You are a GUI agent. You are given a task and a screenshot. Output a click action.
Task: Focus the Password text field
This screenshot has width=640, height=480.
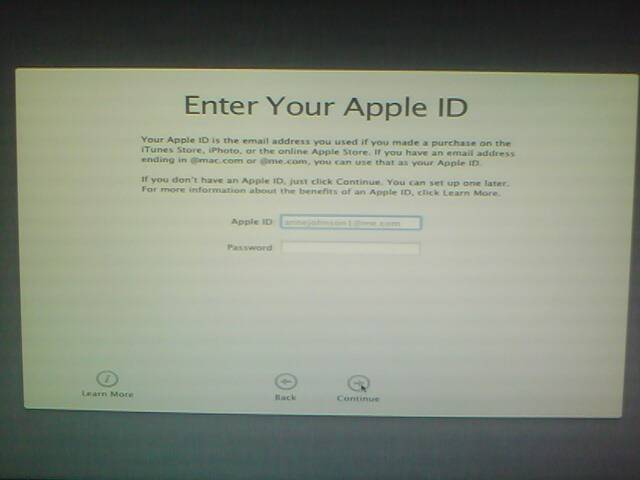tap(350, 248)
